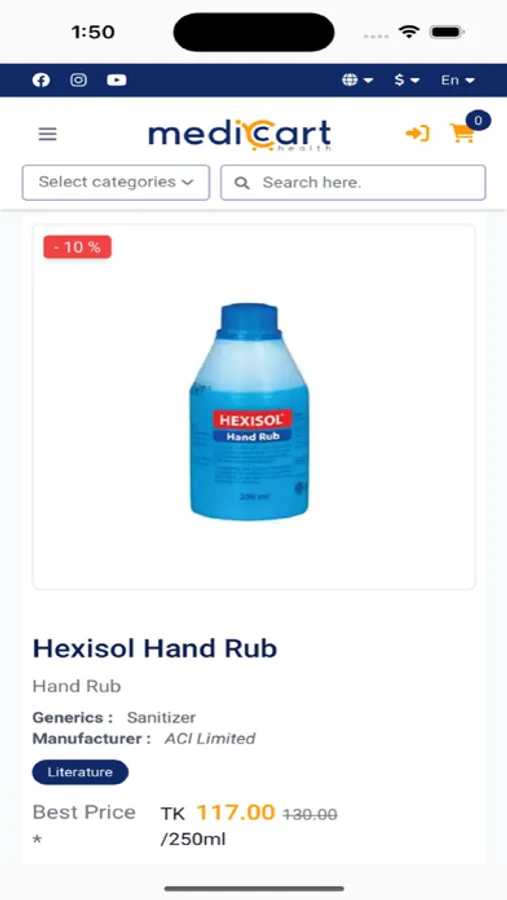Open the shopping cart

coord(462,133)
